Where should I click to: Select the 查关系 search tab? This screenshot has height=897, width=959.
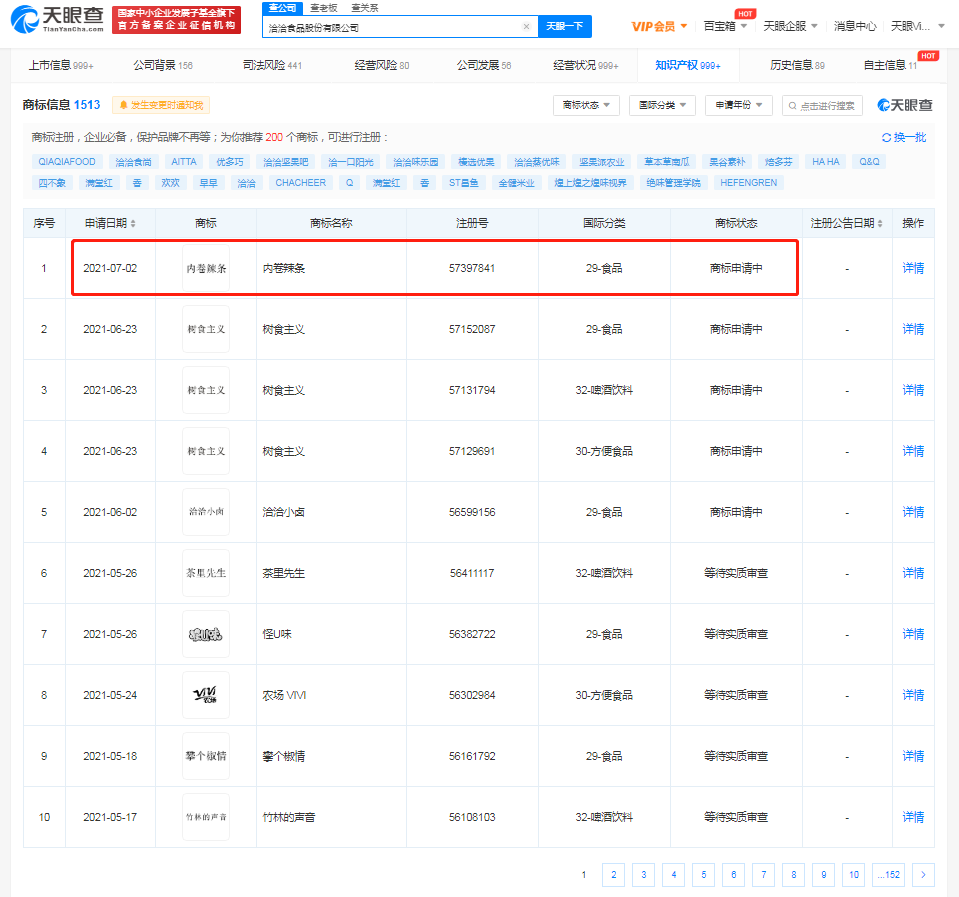coord(365,8)
